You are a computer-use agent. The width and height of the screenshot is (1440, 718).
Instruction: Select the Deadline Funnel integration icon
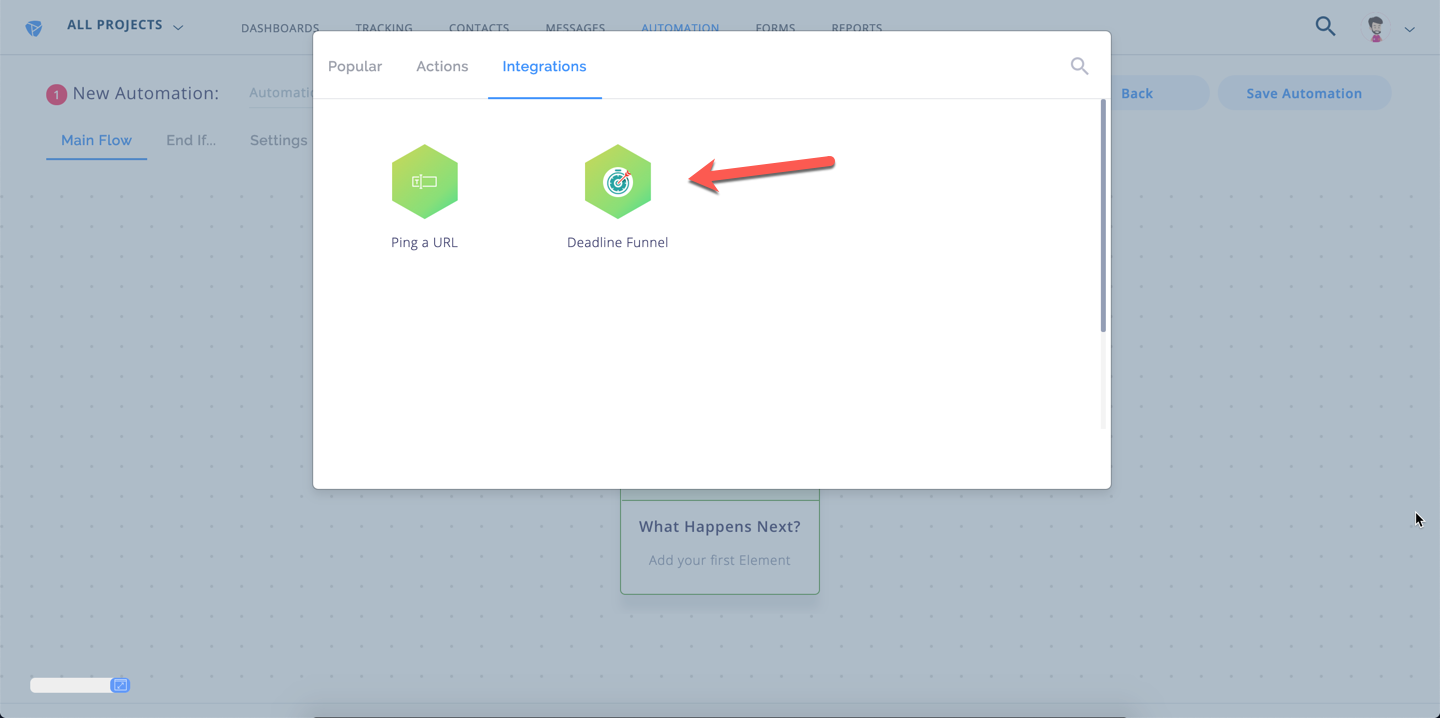point(618,182)
